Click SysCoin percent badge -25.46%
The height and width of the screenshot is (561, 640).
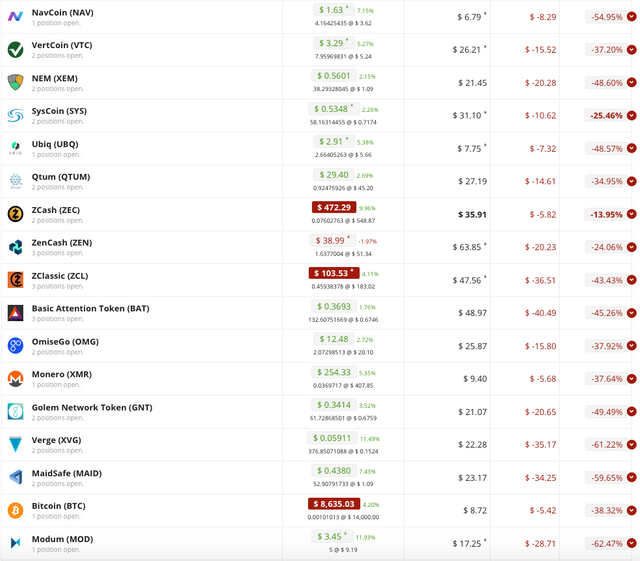click(x=607, y=116)
